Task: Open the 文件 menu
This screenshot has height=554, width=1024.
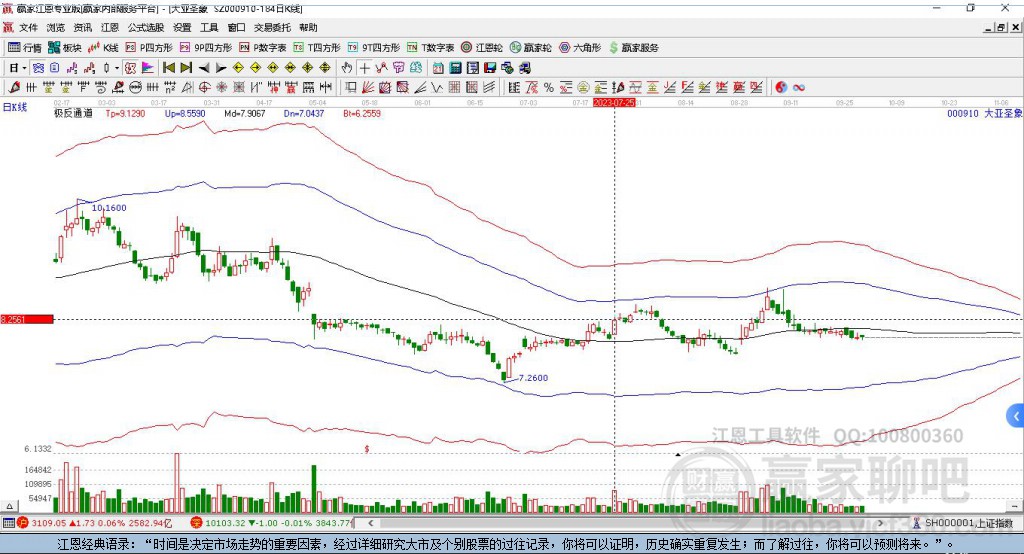Action: 28,27
